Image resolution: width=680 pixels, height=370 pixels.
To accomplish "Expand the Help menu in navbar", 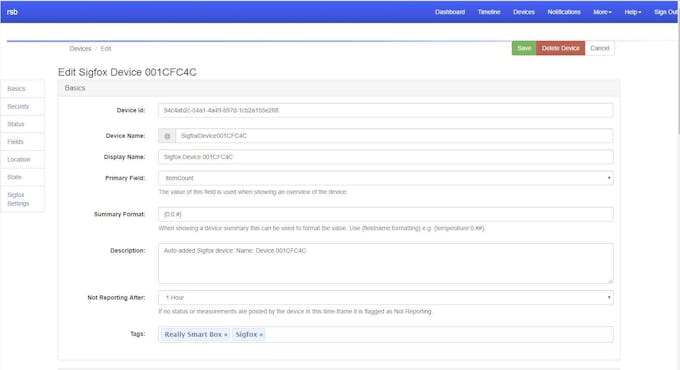I will coord(633,12).
